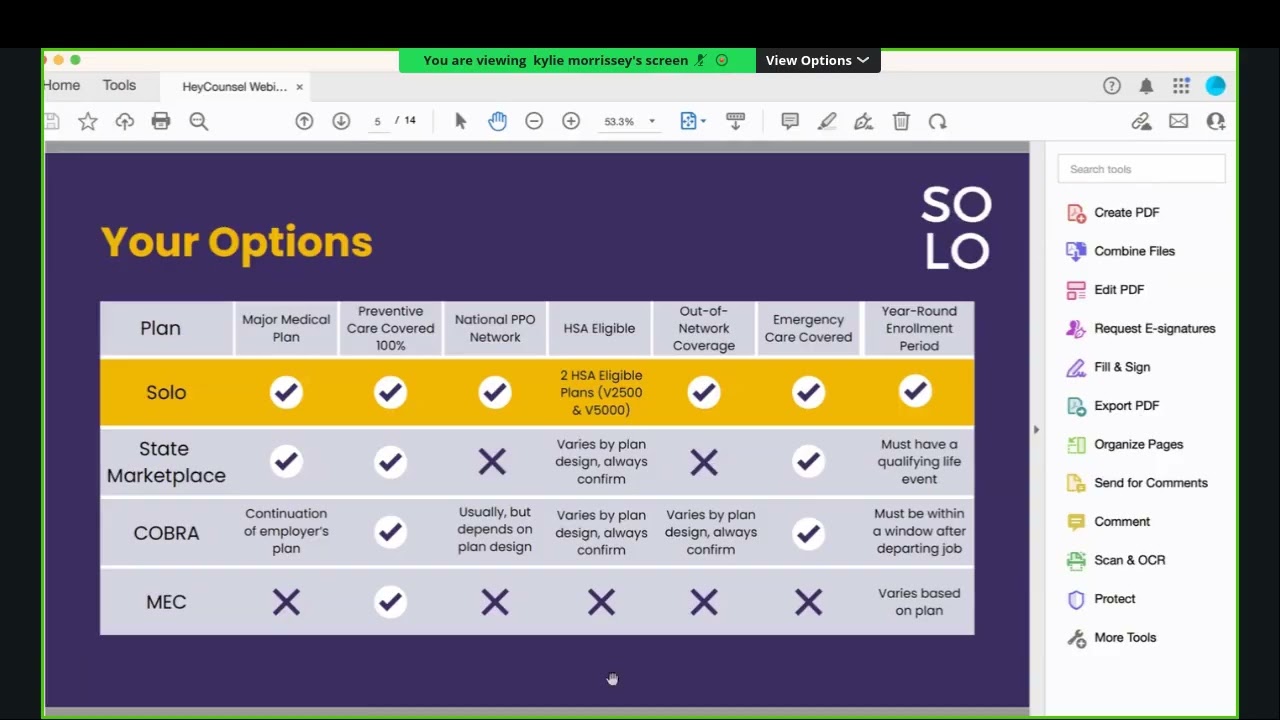Click the send by email envelope icon
This screenshot has height=720, width=1280.
[1179, 121]
